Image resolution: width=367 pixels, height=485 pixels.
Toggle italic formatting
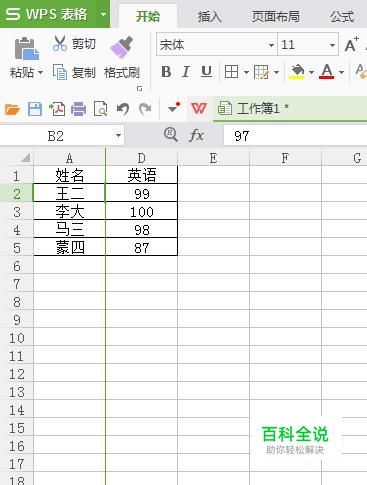click(x=186, y=72)
